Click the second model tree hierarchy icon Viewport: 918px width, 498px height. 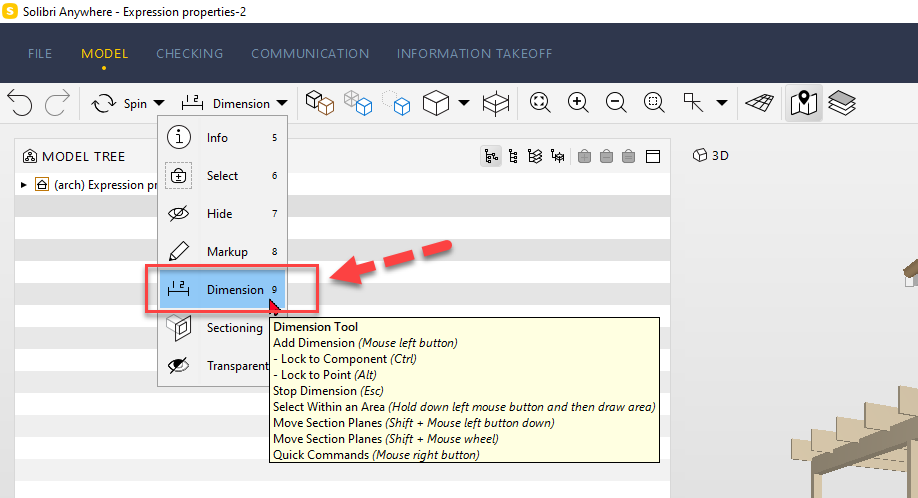(x=513, y=156)
